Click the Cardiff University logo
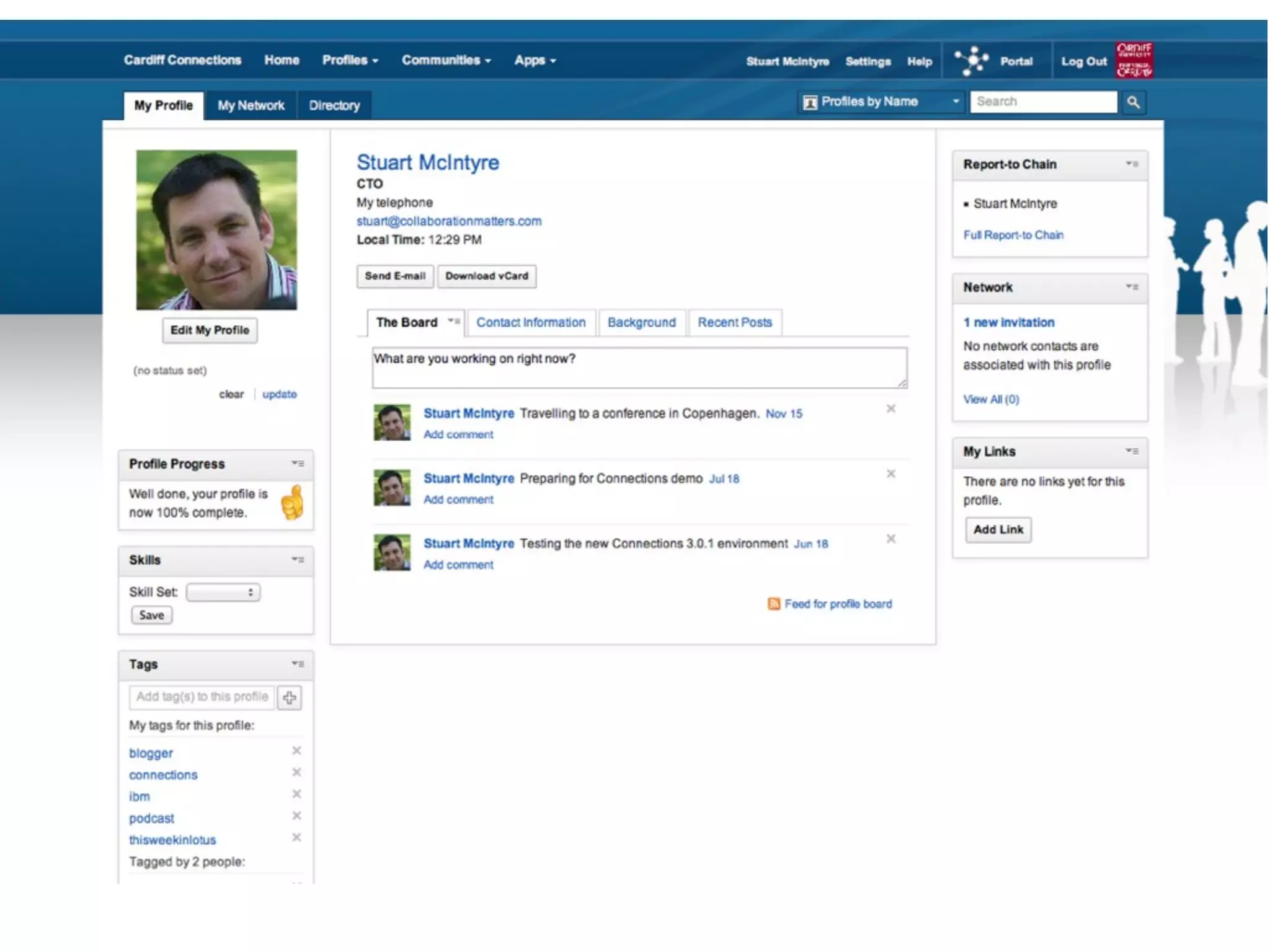Image resolution: width=1270 pixels, height=952 pixels. tap(1134, 60)
